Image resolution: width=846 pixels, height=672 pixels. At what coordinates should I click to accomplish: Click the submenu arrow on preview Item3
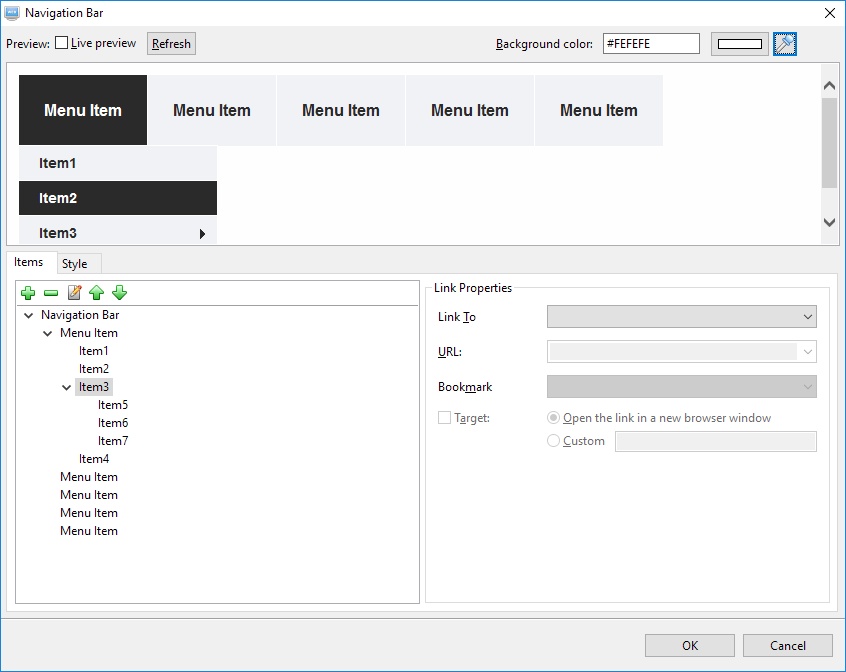point(202,234)
